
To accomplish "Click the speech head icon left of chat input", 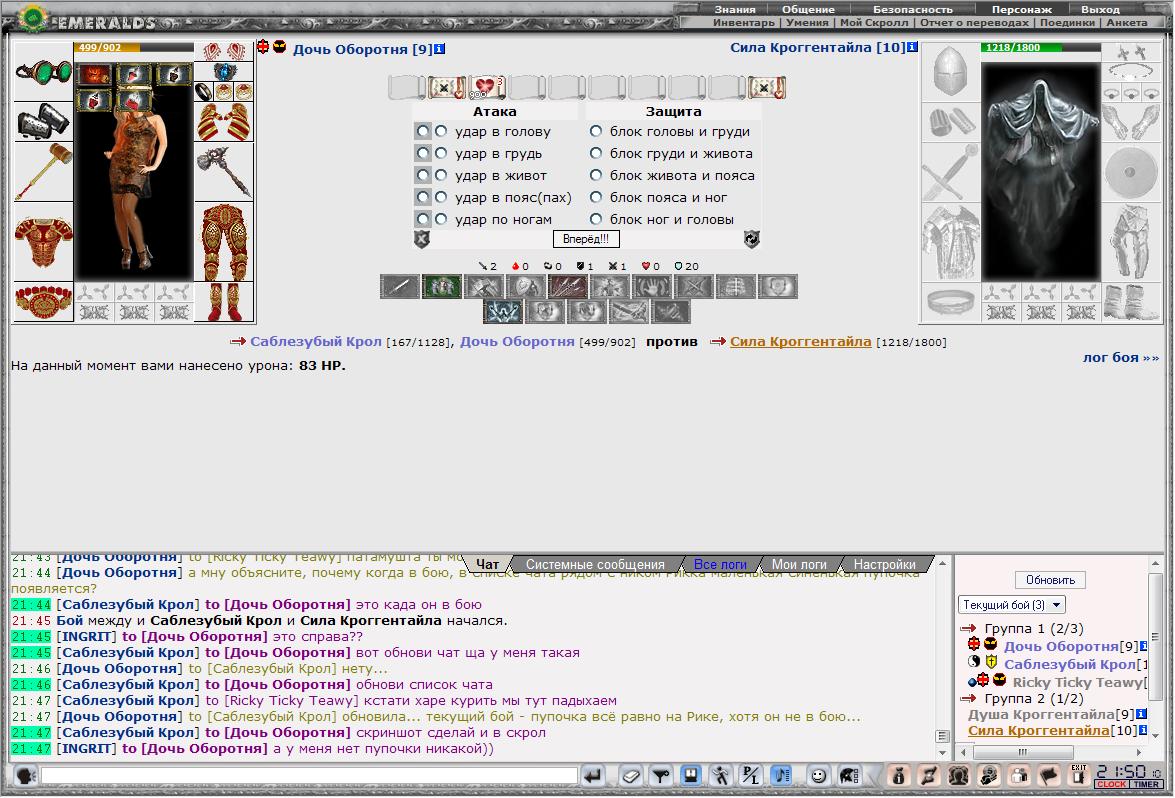I will coord(25,776).
